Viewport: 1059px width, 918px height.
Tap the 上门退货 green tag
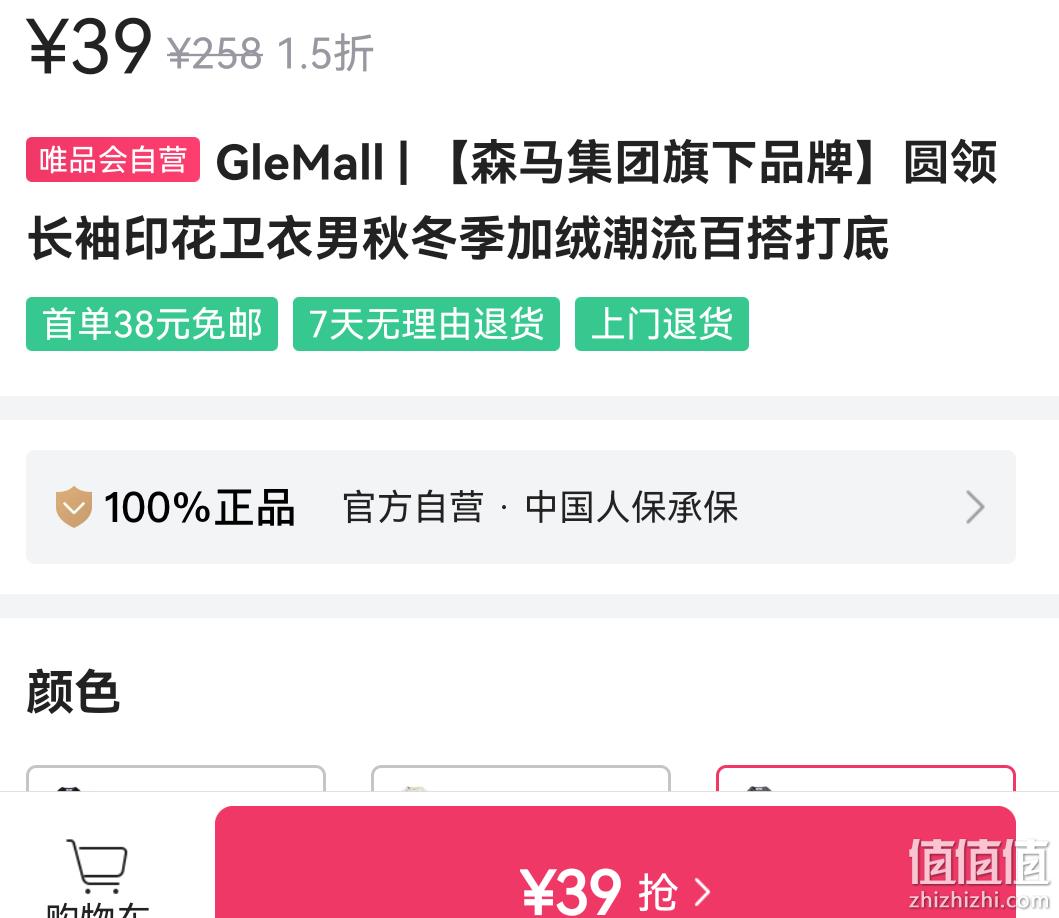662,324
